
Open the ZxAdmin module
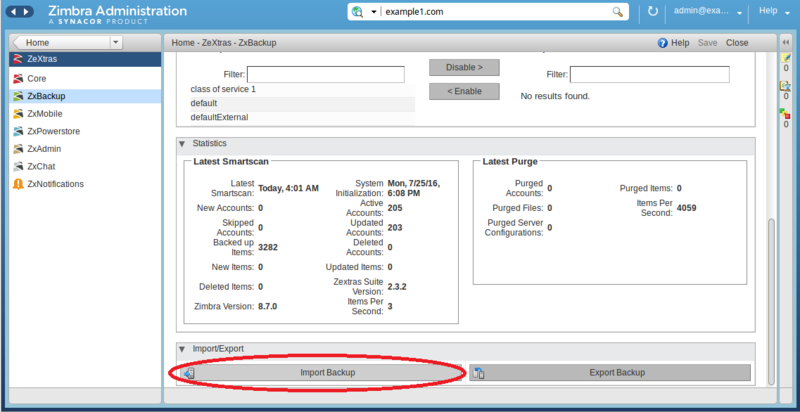(x=85, y=149)
